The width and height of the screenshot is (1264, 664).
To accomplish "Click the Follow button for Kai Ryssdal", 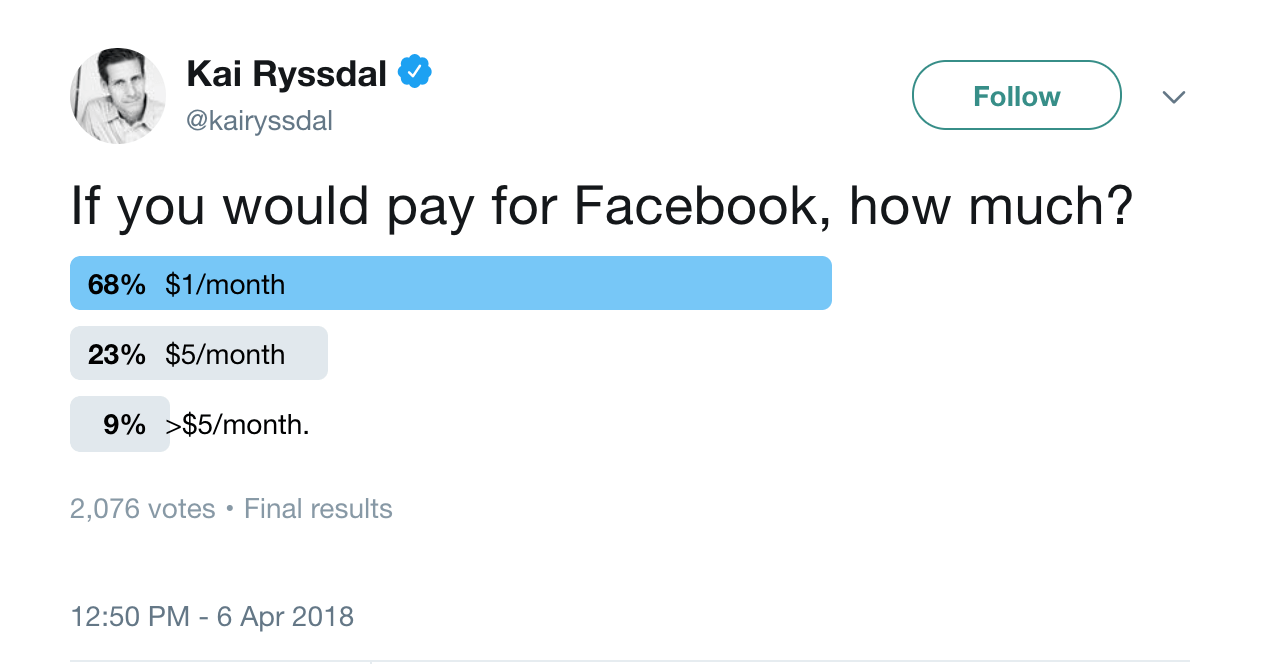I will (x=1016, y=95).
